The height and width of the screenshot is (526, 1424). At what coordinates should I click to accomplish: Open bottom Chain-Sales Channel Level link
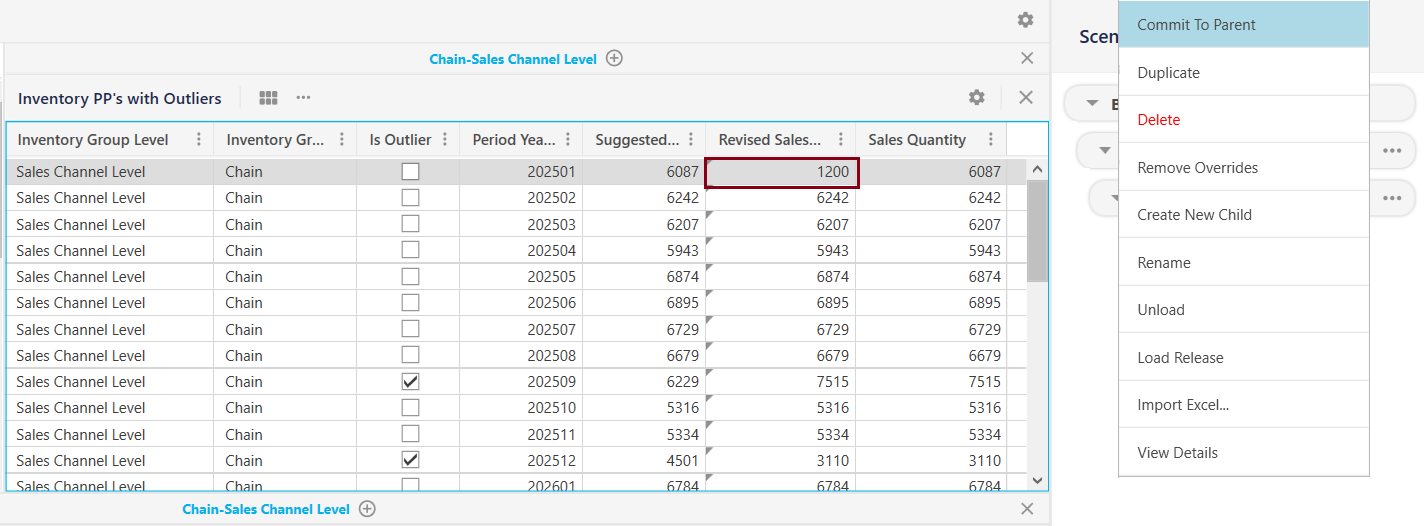coord(266,510)
